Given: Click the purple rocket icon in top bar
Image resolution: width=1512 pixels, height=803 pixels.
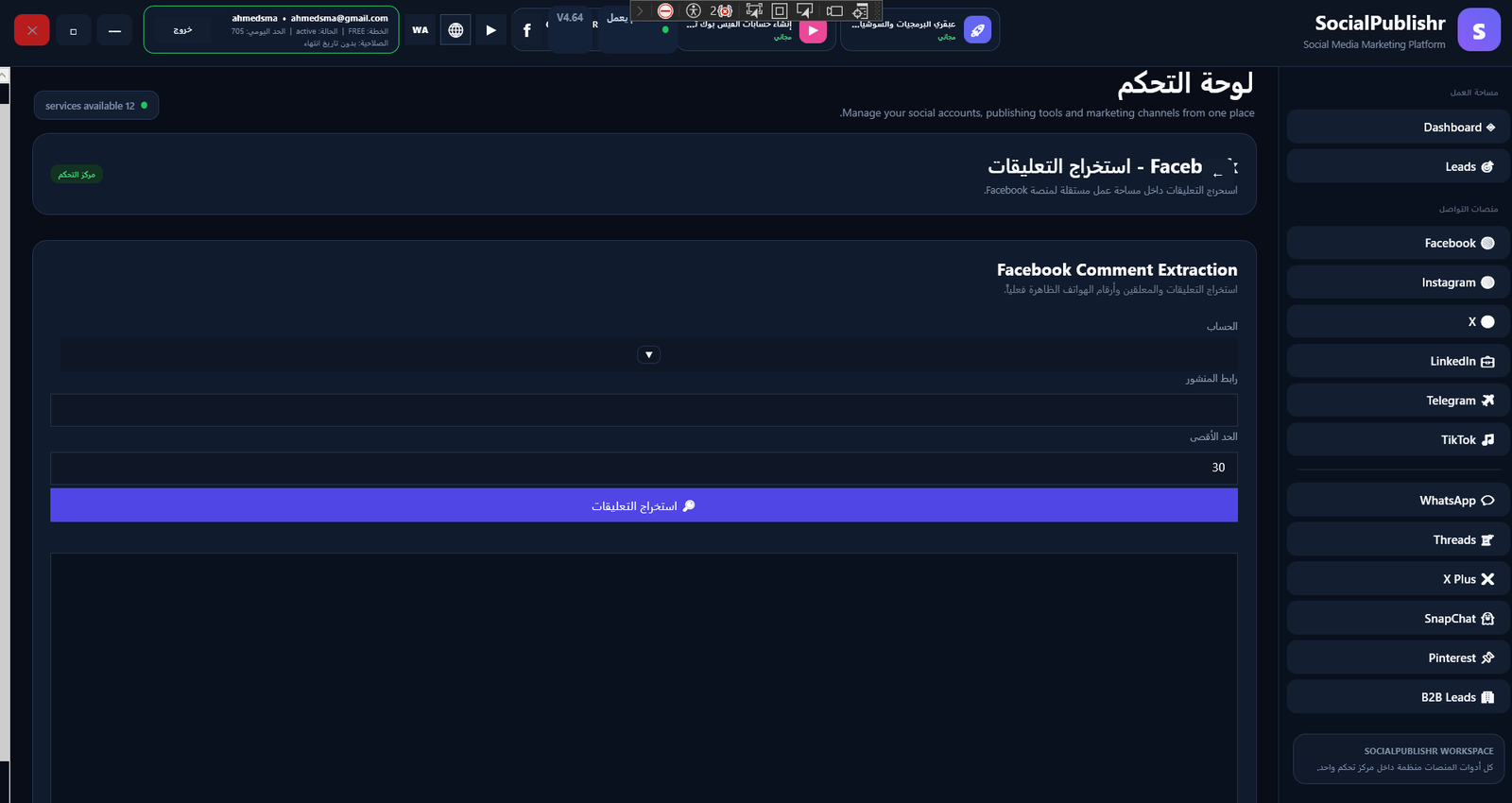Looking at the screenshot, I should [x=977, y=30].
